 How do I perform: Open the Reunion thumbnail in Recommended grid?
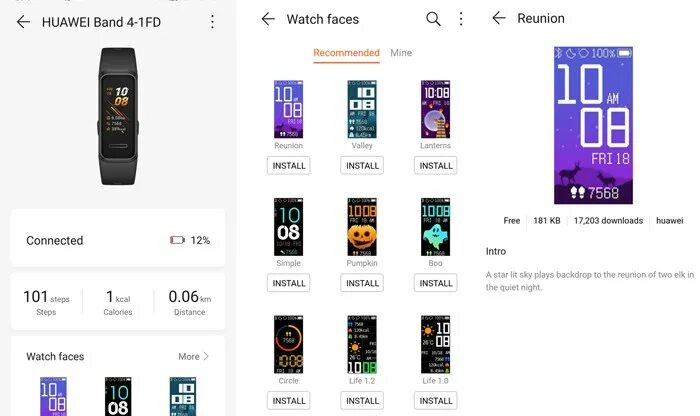click(288, 109)
